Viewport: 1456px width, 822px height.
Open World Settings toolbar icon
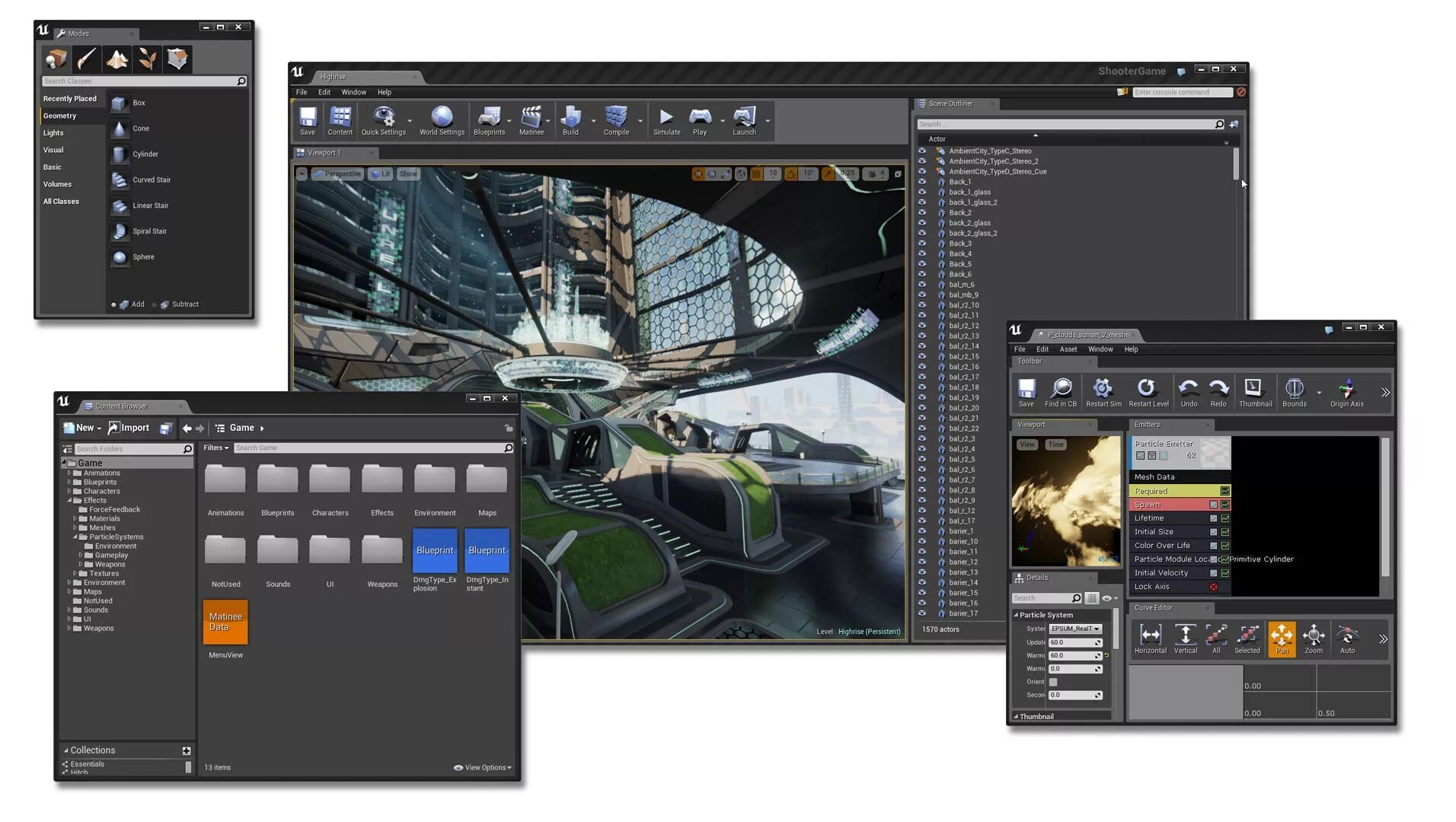coord(442,121)
